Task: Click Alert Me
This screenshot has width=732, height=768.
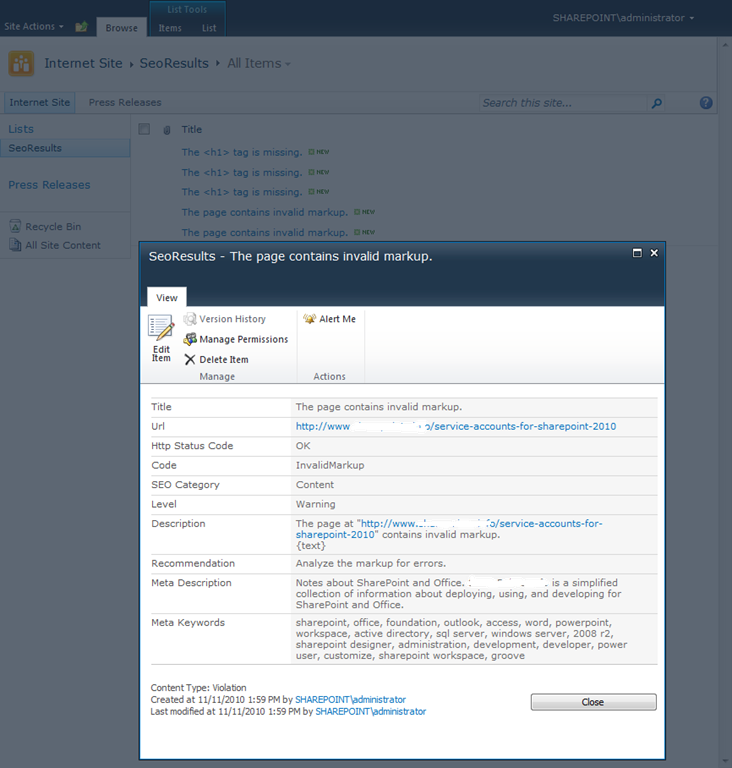Action: [330, 319]
